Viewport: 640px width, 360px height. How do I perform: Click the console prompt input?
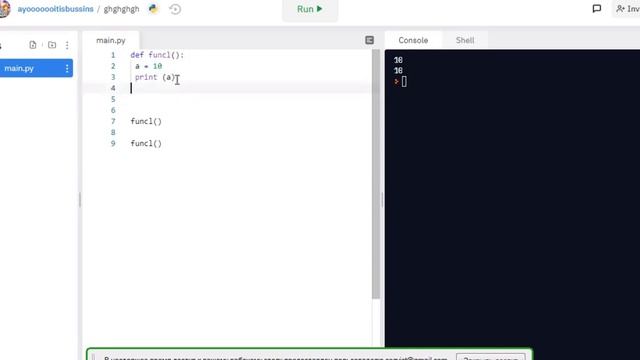pos(404,82)
